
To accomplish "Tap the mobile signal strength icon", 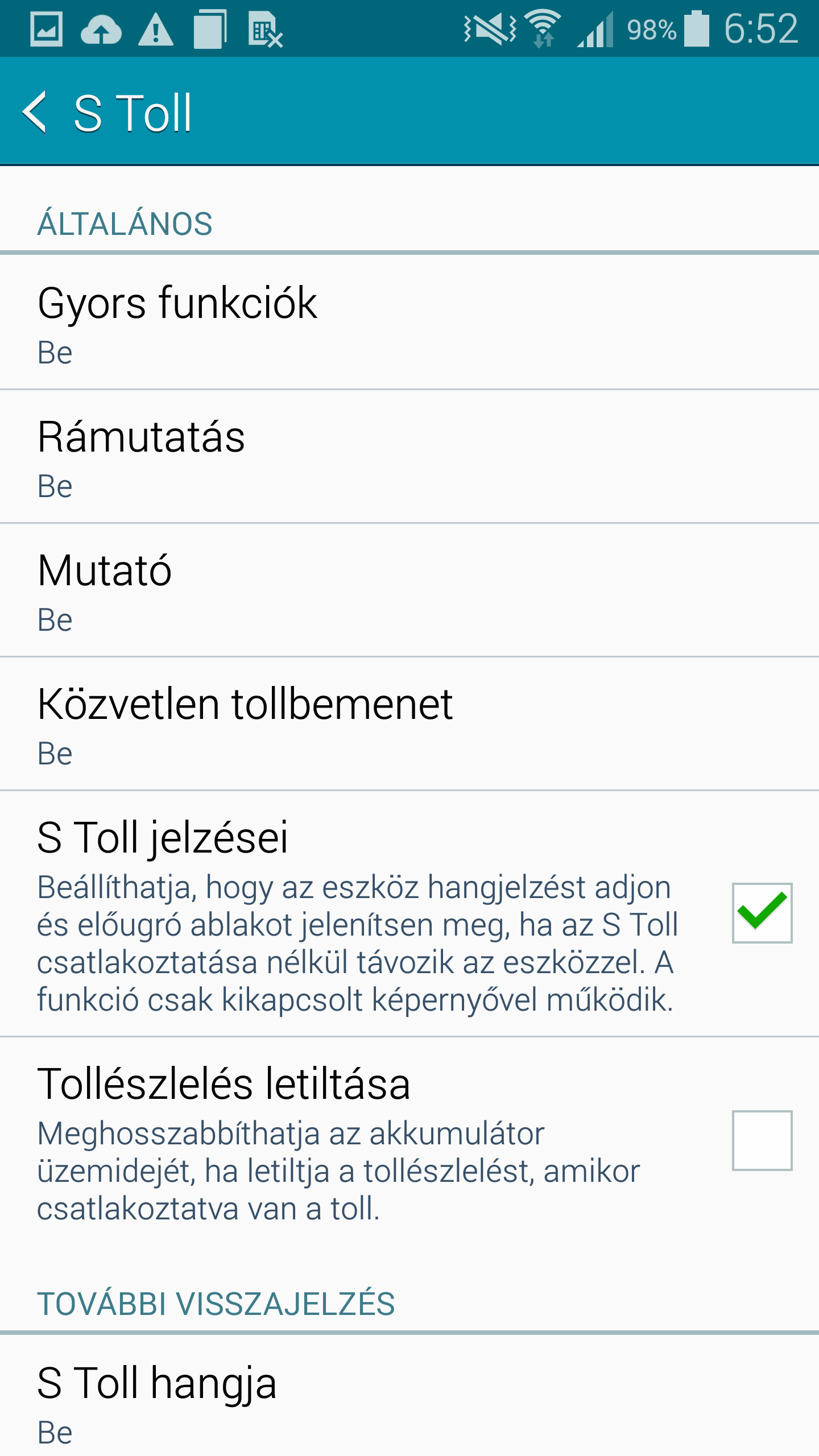I will pyautogui.click(x=595, y=30).
